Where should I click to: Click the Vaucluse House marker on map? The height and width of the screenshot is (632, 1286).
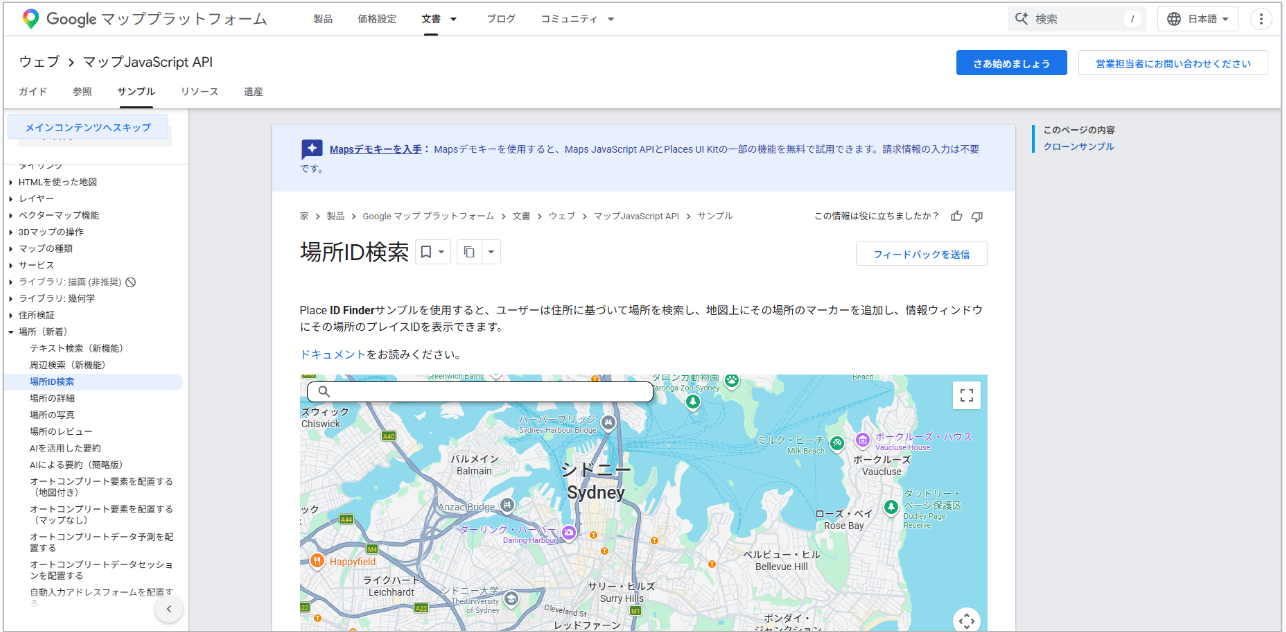(863, 440)
